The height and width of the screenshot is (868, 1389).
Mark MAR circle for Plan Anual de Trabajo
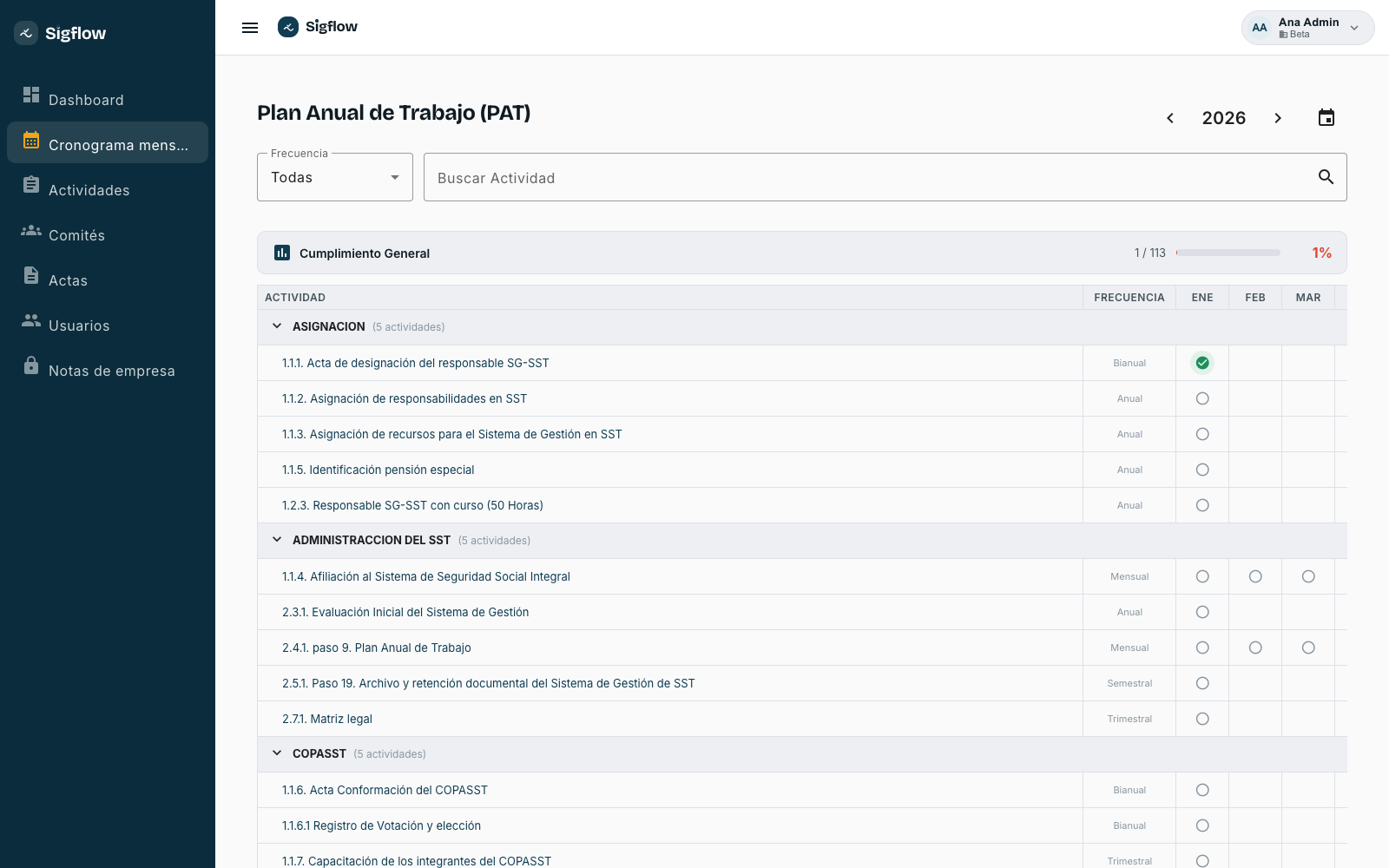[1308, 648]
